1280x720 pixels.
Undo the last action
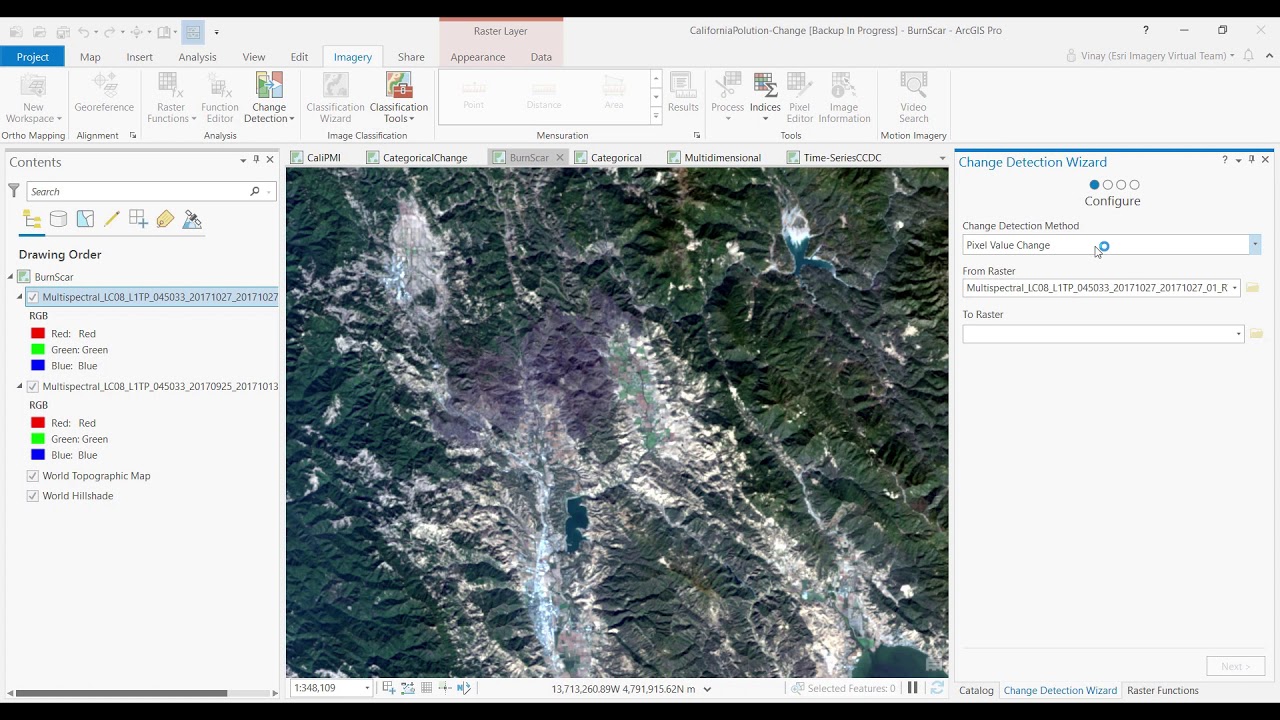click(x=84, y=32)
